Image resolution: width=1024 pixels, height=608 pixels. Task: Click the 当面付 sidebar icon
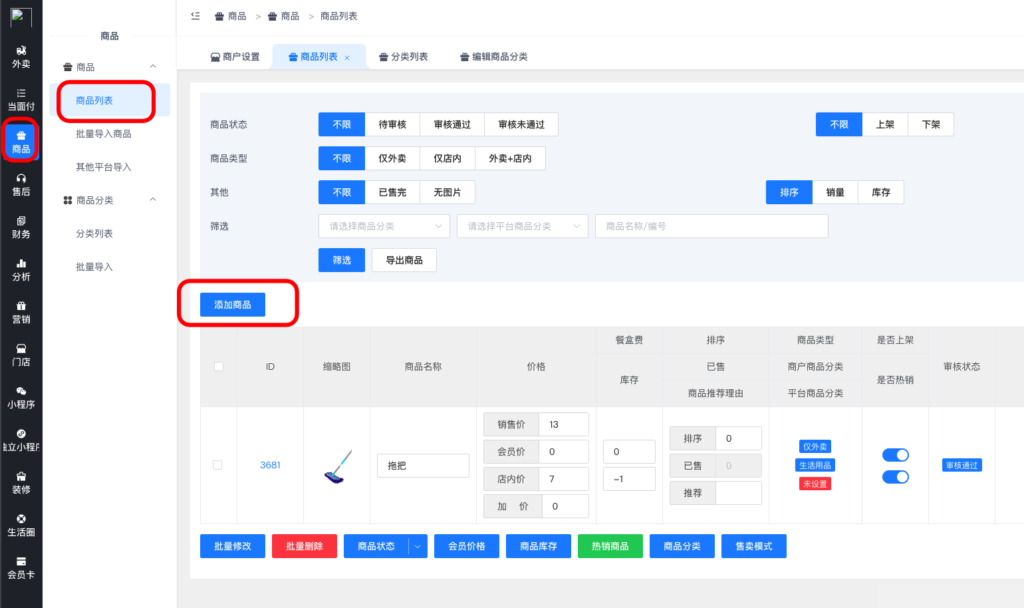click(20, 98)
